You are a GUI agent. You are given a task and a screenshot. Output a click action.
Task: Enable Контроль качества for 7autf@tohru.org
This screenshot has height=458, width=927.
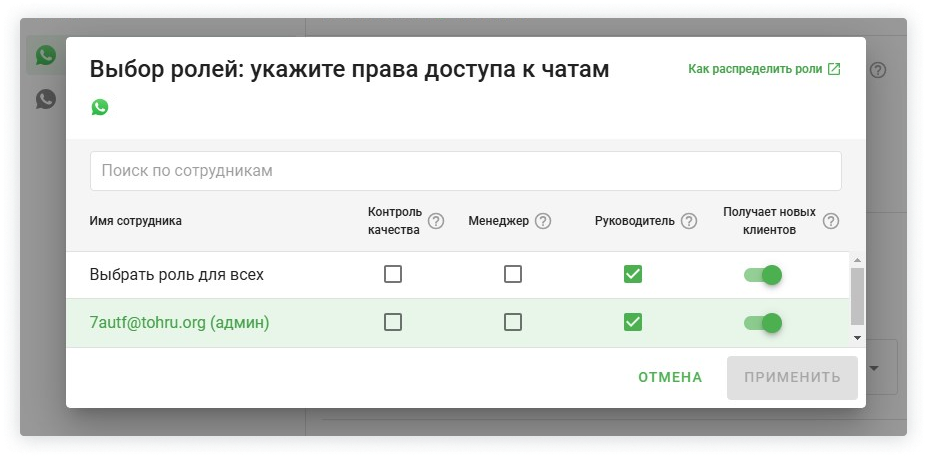(393, 322)
